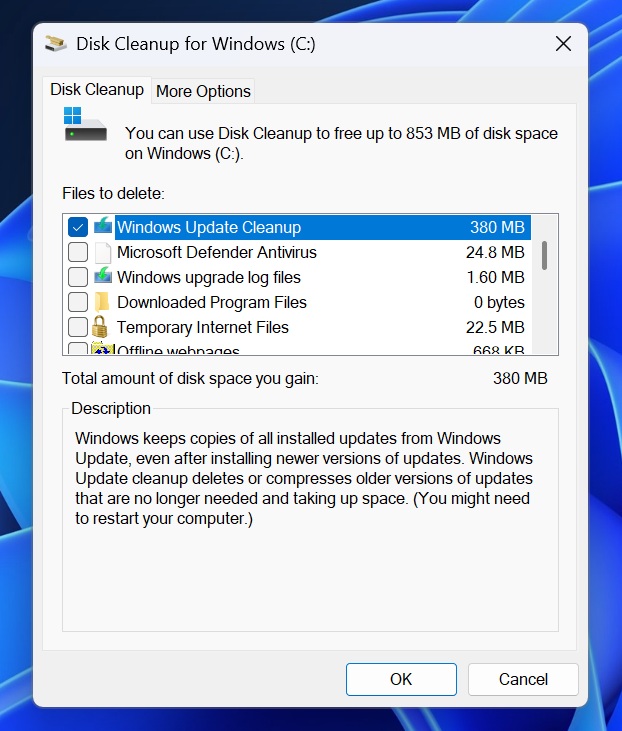Select the Windows Update Cleanup list entry

click(323, 227)
